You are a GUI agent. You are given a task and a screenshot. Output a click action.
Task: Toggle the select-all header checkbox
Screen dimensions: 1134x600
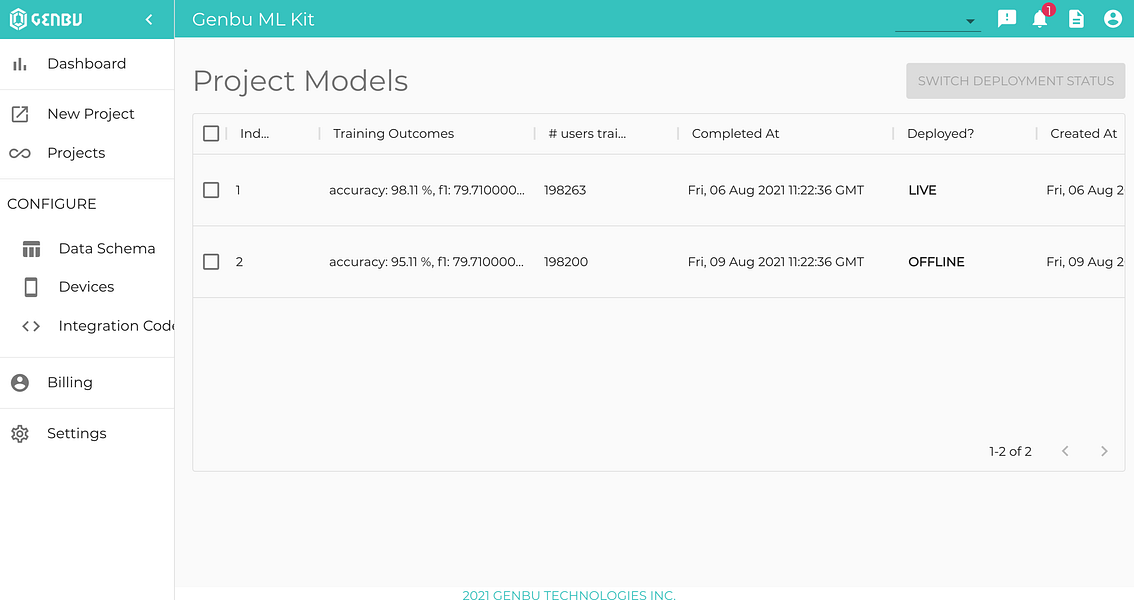211,134
